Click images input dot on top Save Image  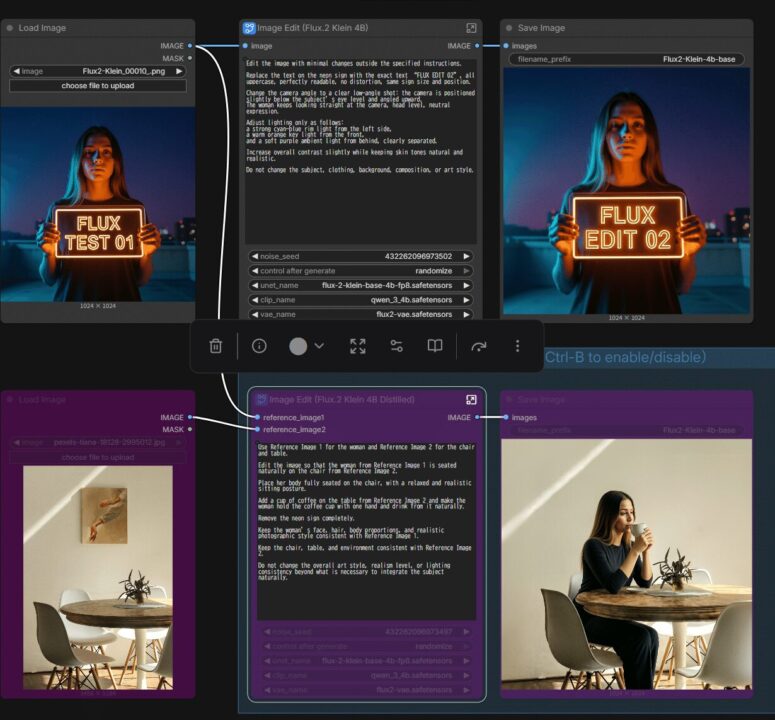pyautogui.click(x=506, y=46)
